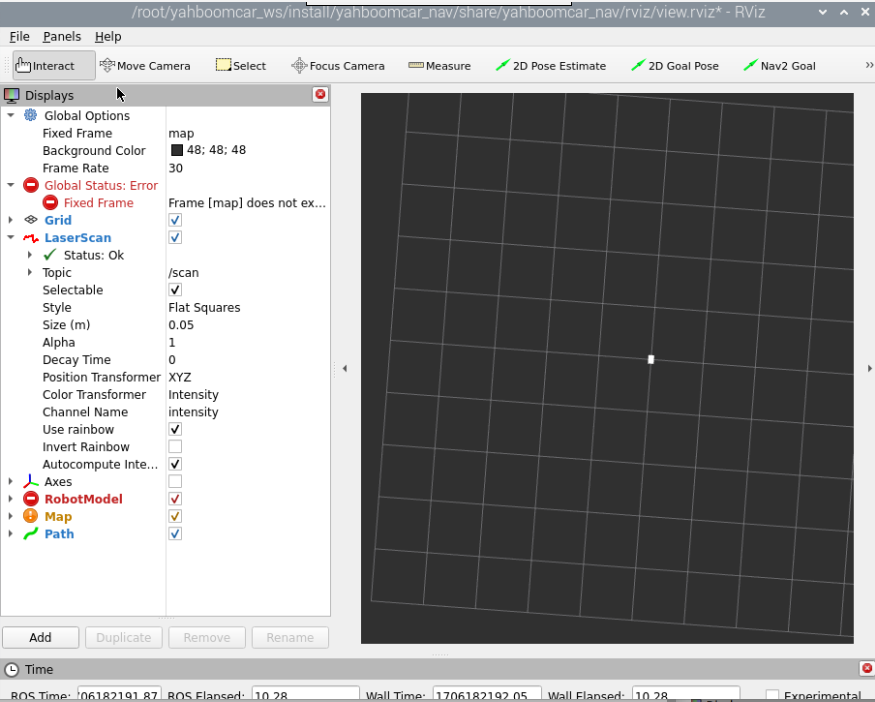Expand the Status: Ok node

(30, 255)
